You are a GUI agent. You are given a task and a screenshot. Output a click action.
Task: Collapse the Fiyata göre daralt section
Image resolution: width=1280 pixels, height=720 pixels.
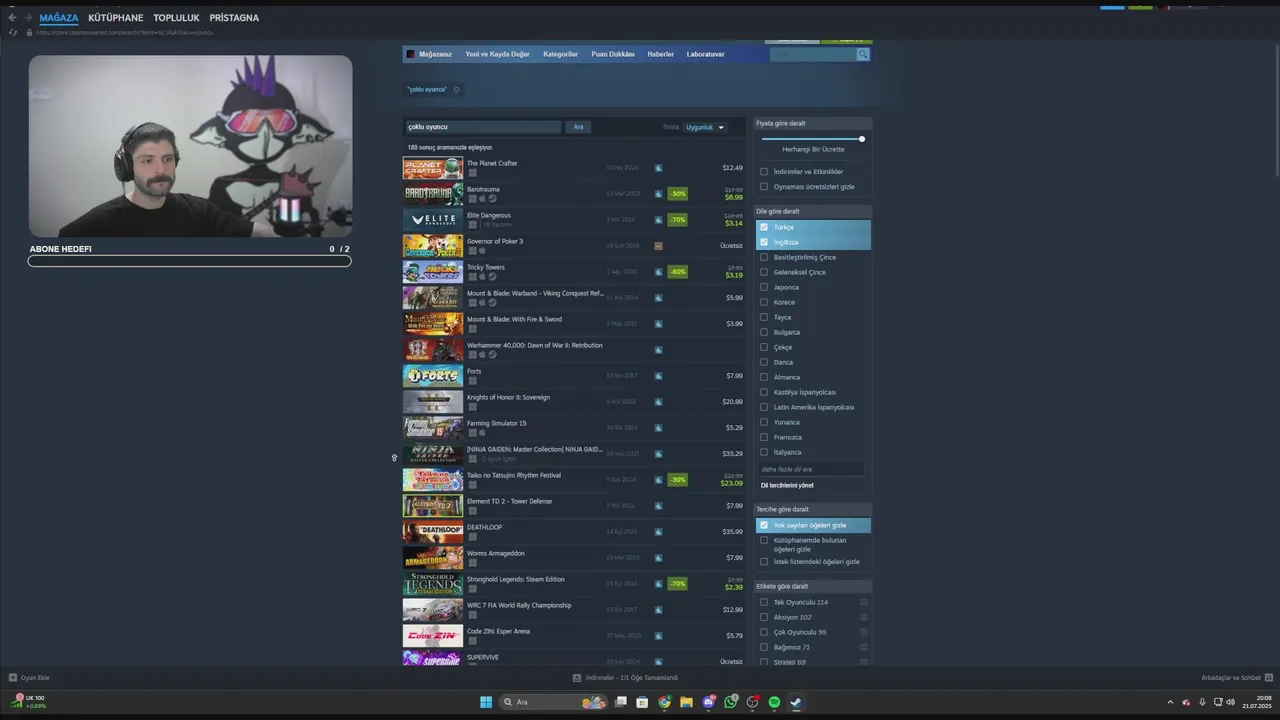812,123
